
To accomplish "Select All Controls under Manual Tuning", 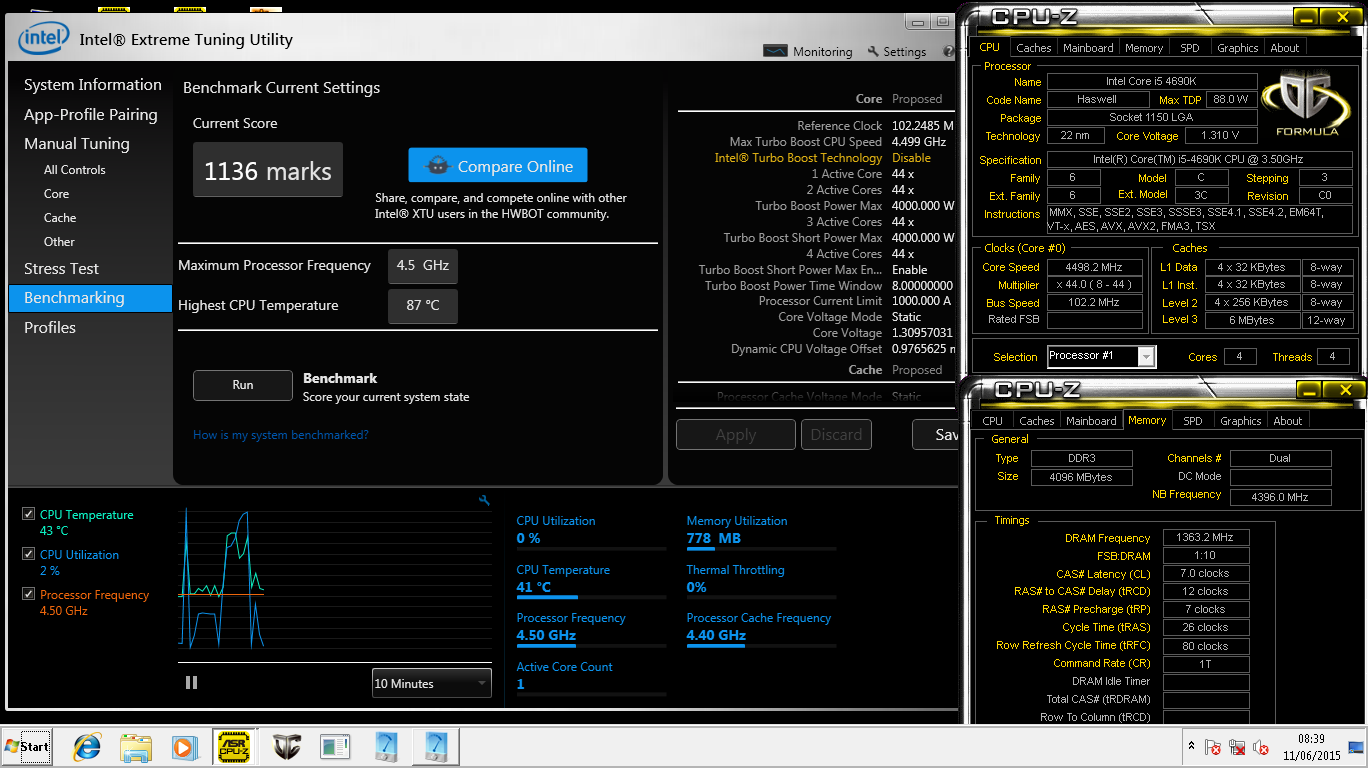I will pos(74,169).
